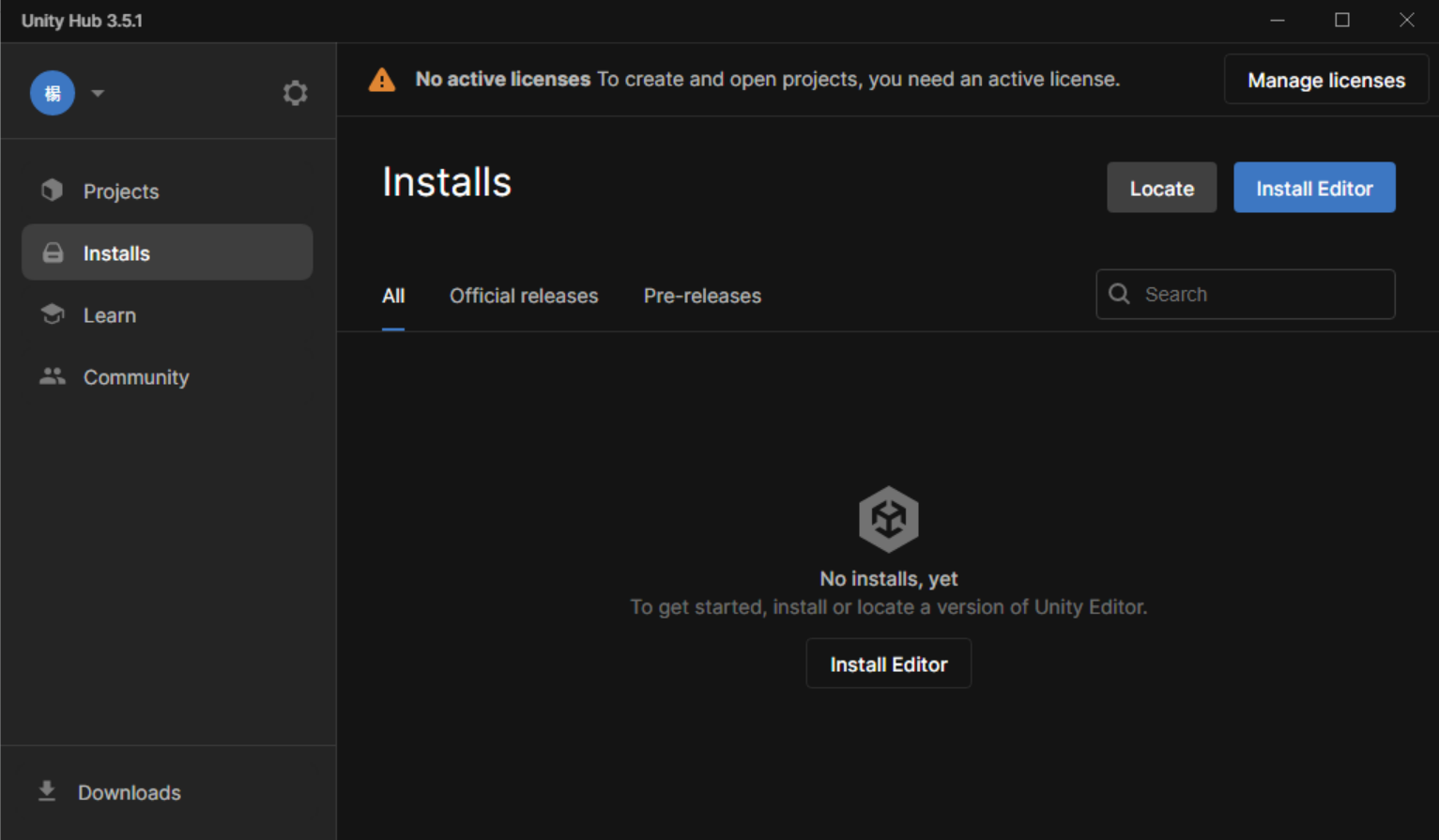Image resolution: width=1439 pixels, height=840 pixels.
Task: Close the Unity Hub window
Action: (x=1406, y=20)
